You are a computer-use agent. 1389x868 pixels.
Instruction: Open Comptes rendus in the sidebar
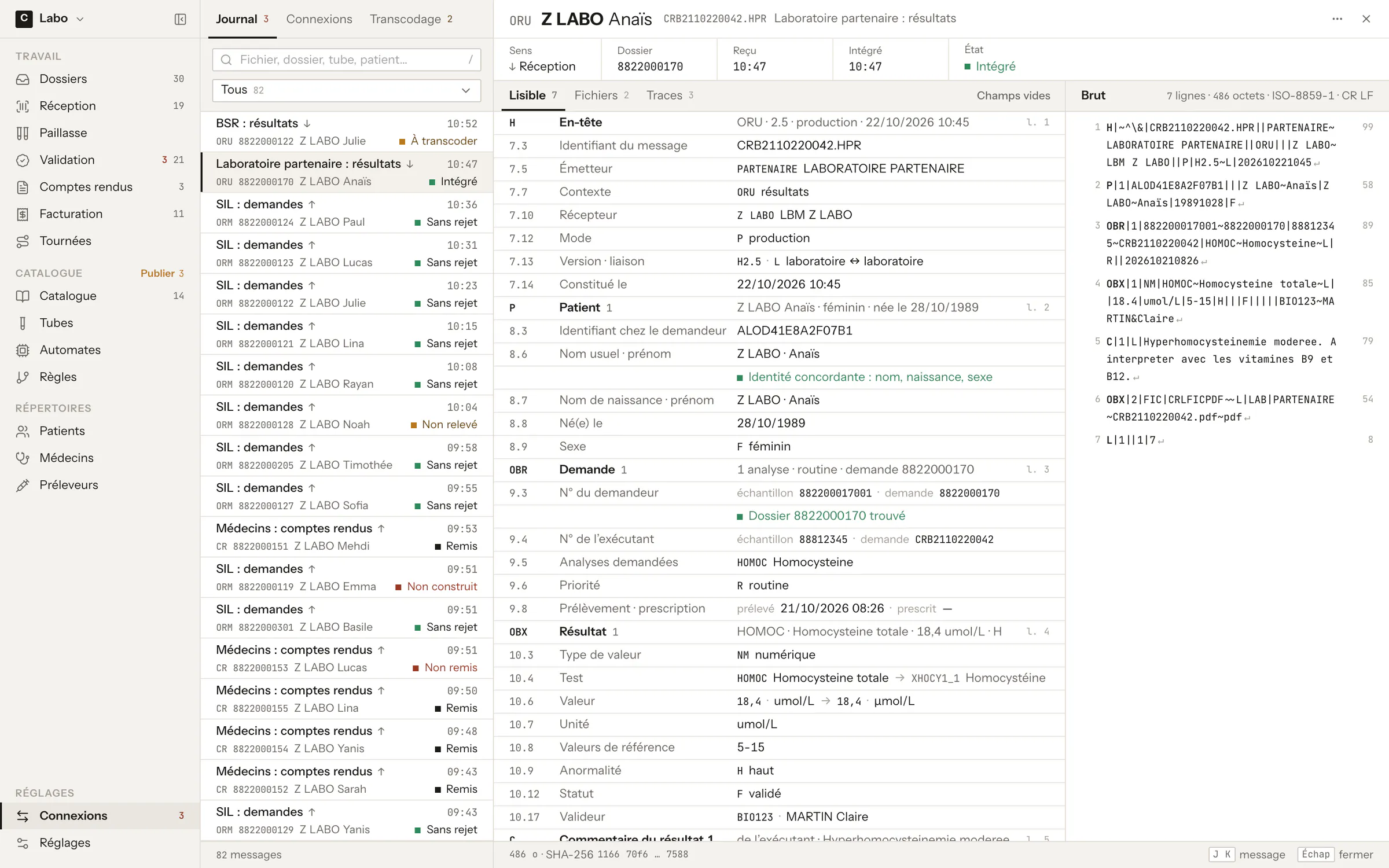(100, 187)
